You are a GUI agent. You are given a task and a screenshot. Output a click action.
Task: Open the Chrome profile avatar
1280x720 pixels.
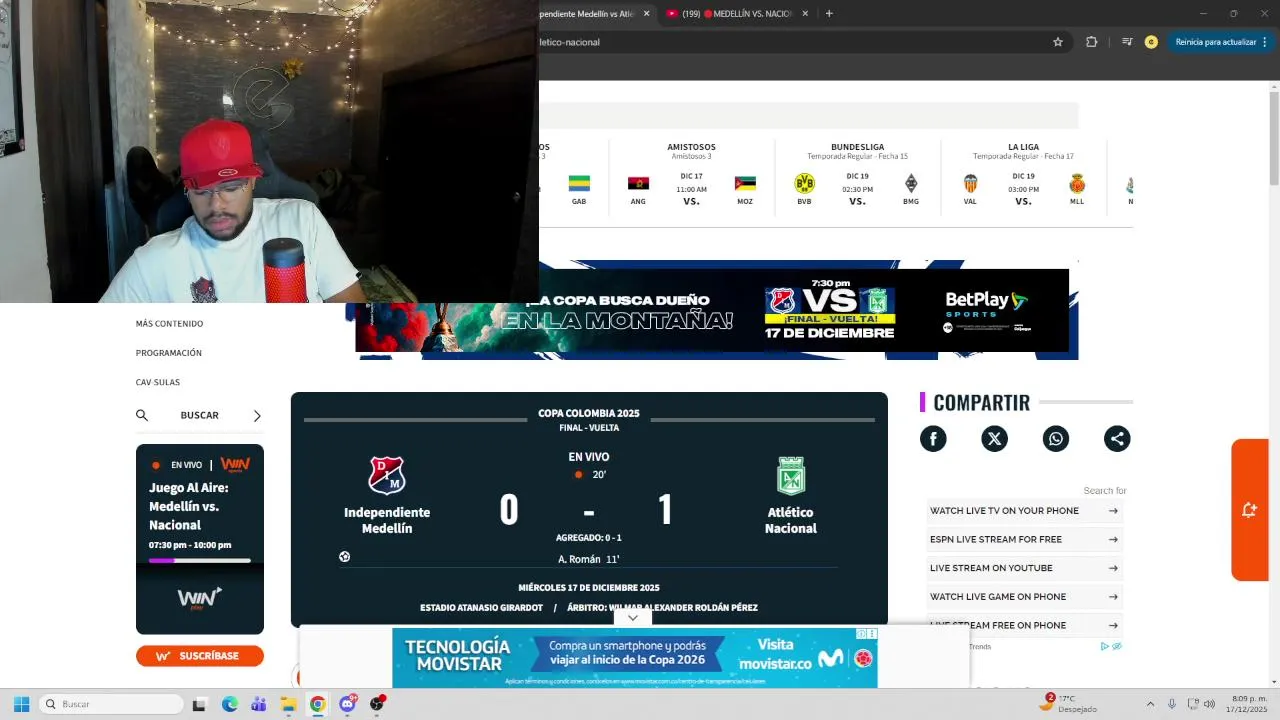[x=1151, y=42]
